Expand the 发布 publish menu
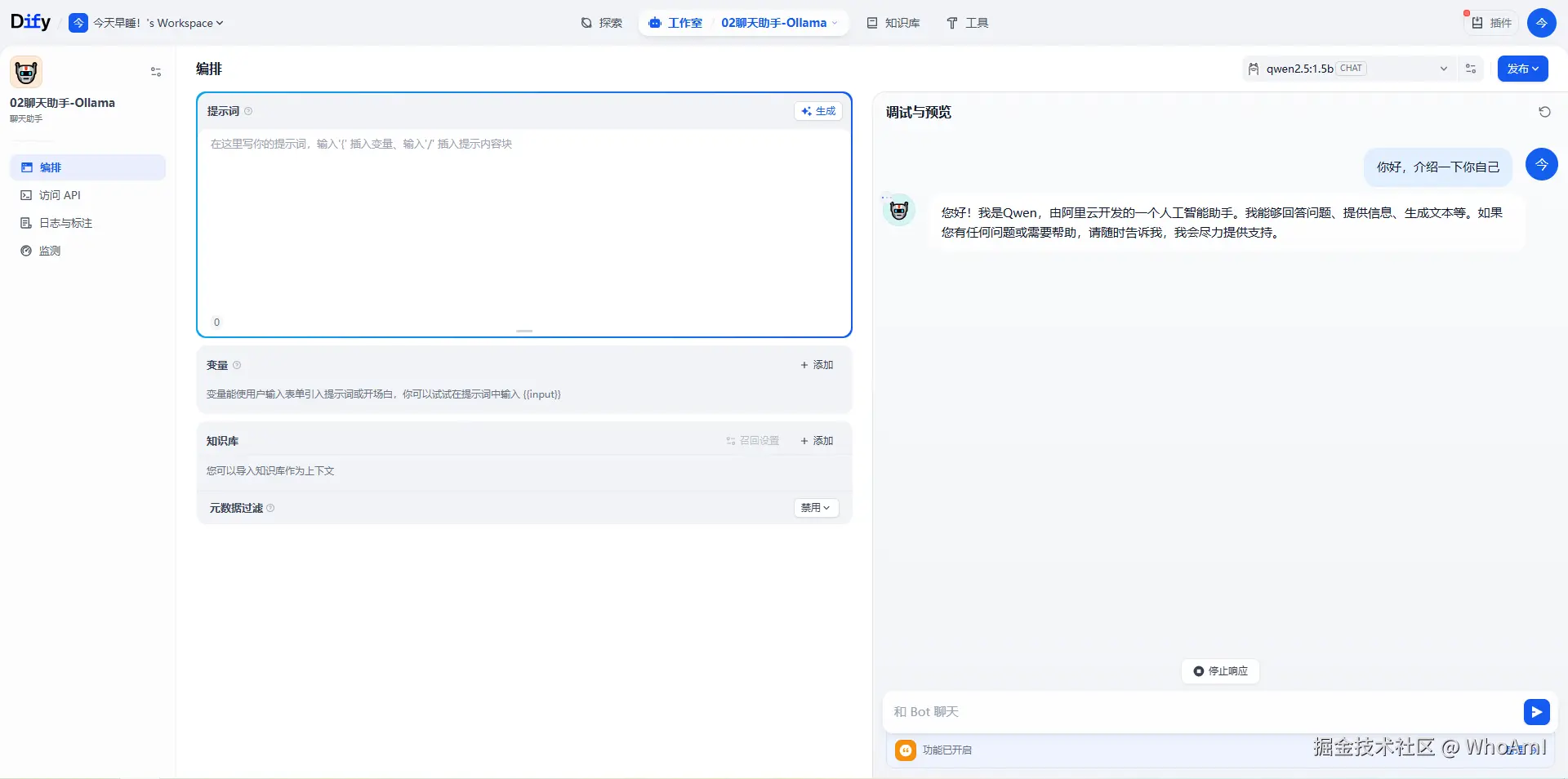Image resolution: width=1568 pixels, height=779 pixels. (x=1522, y=69)
